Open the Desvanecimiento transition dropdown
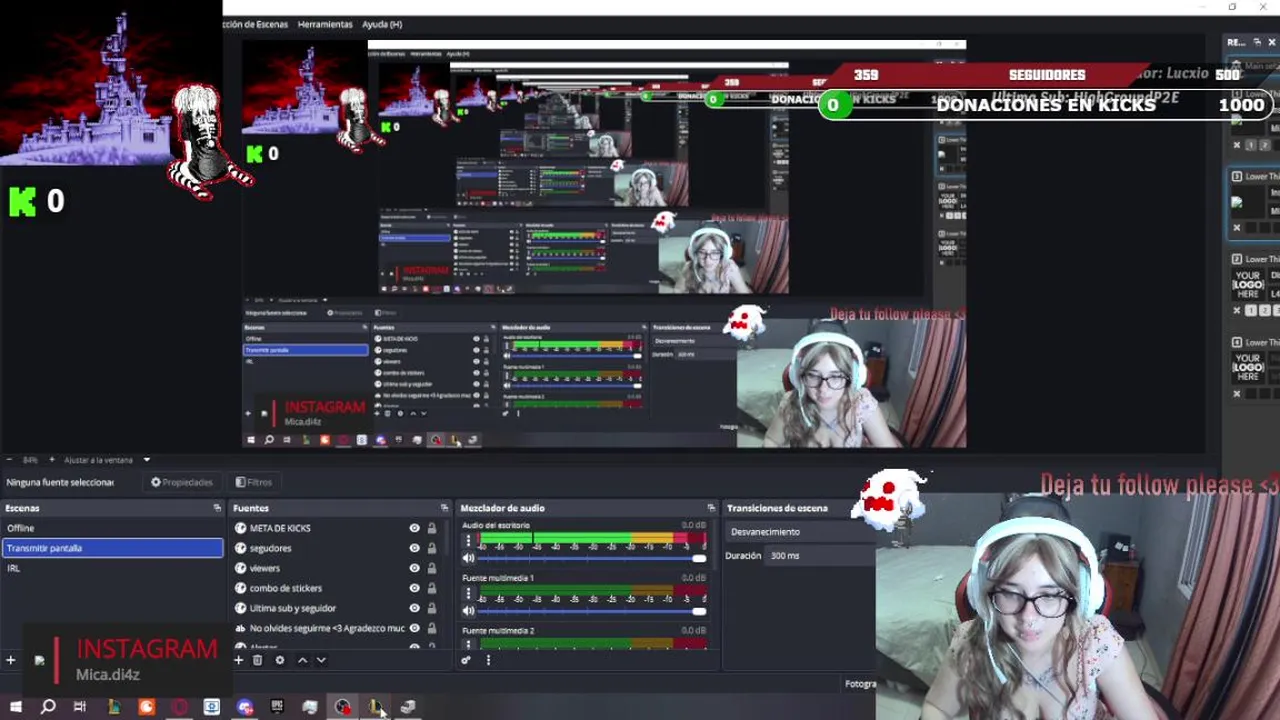This screenshot has height=720, width=1280. tap(801, 532)
